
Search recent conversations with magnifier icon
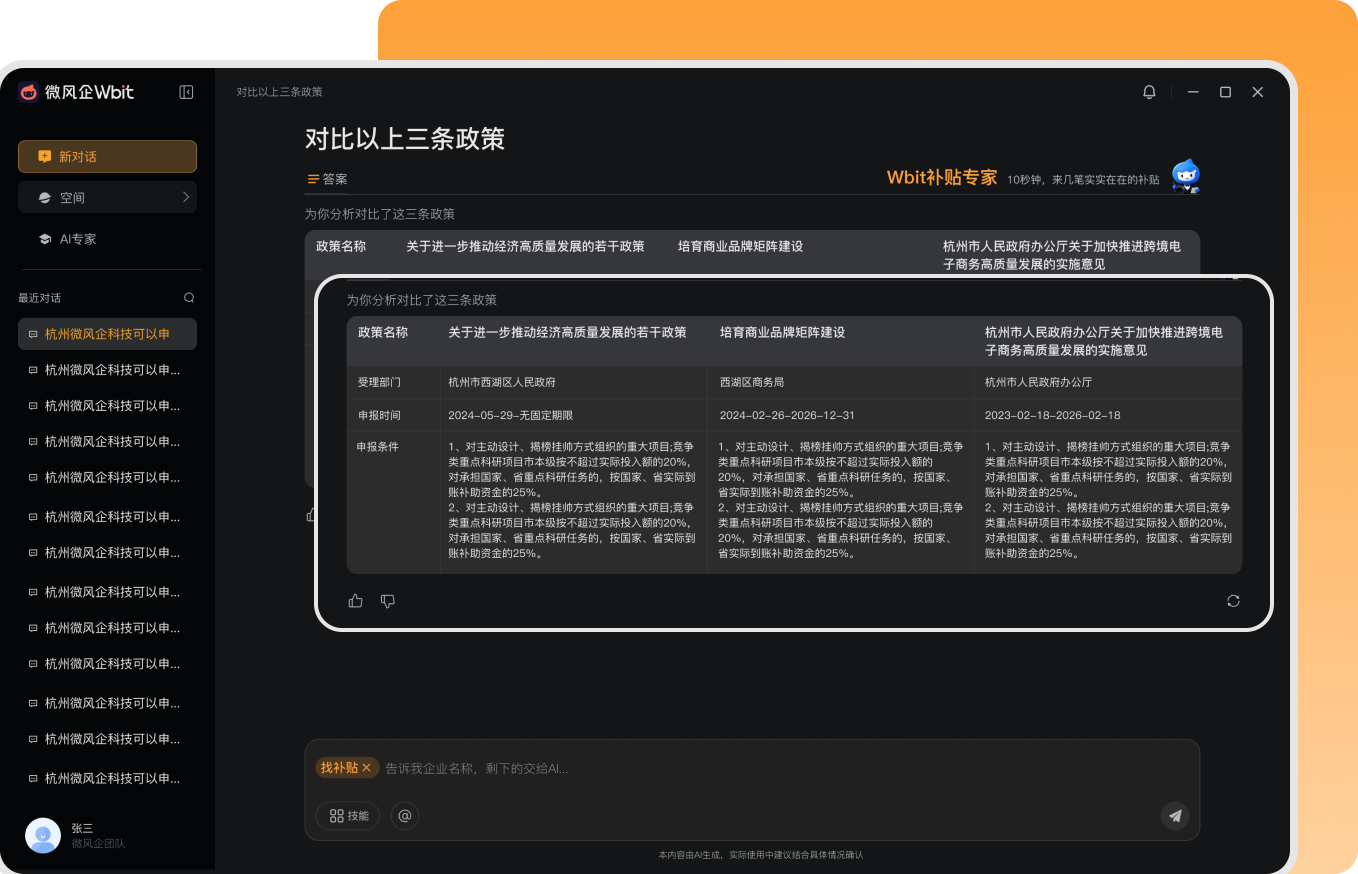pos(189,298)
